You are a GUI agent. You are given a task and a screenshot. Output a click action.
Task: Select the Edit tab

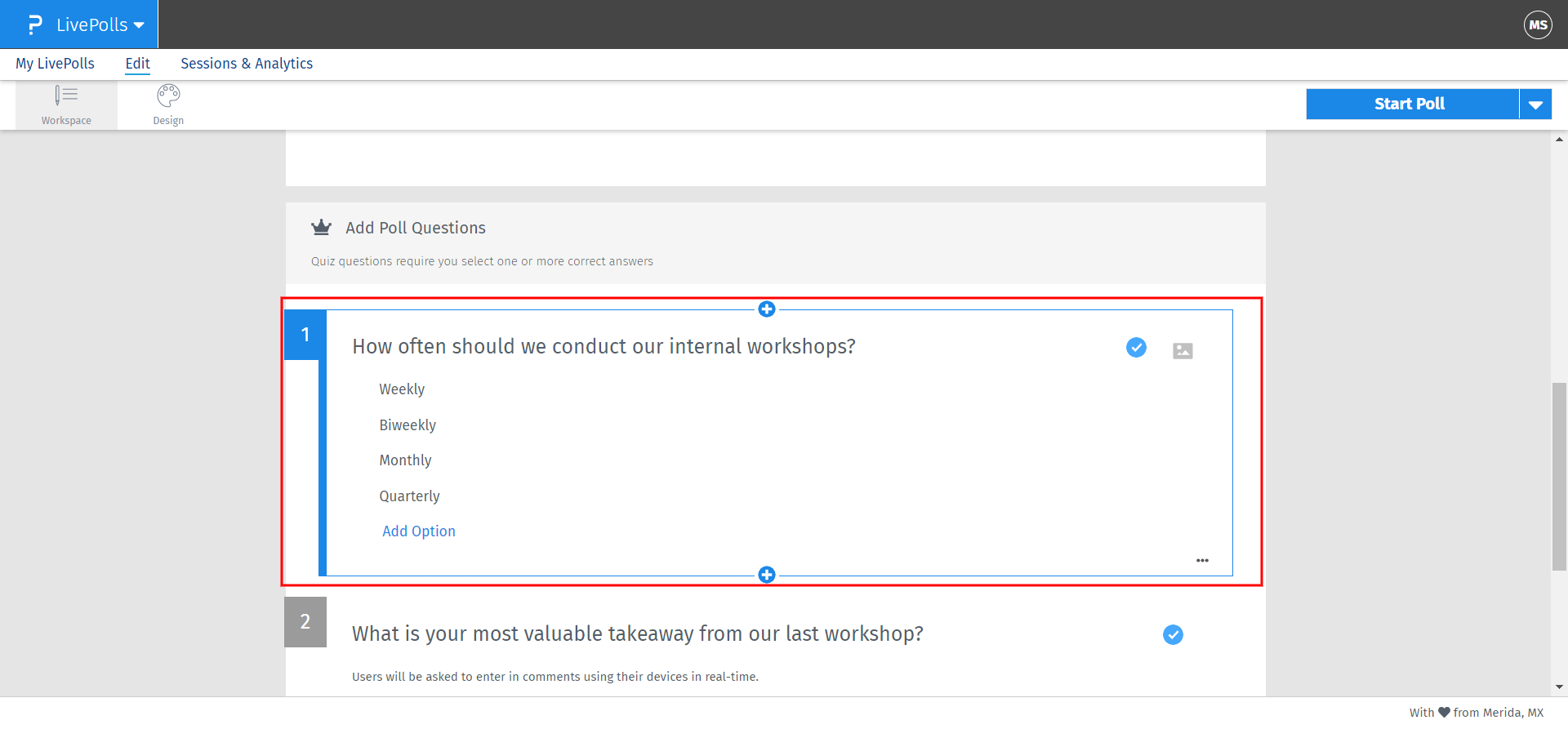coord(137,64)
